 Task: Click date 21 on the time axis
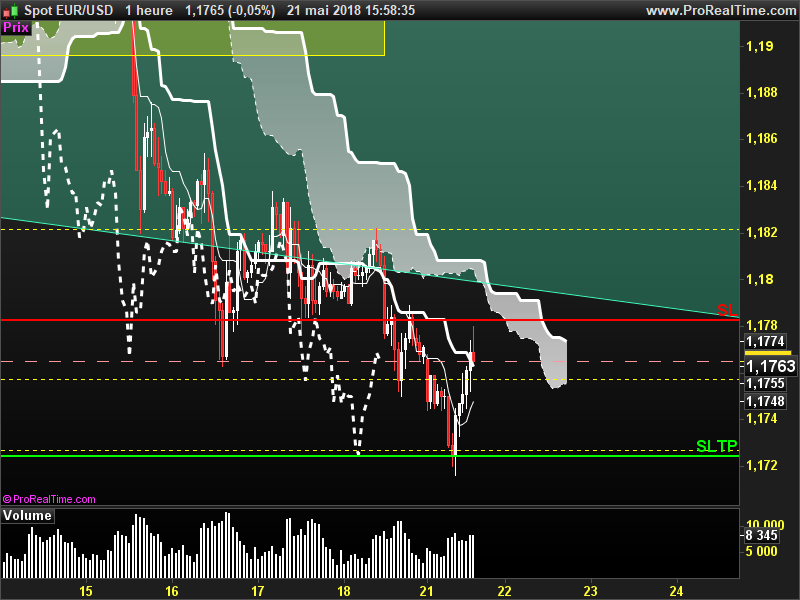(426, 591)
